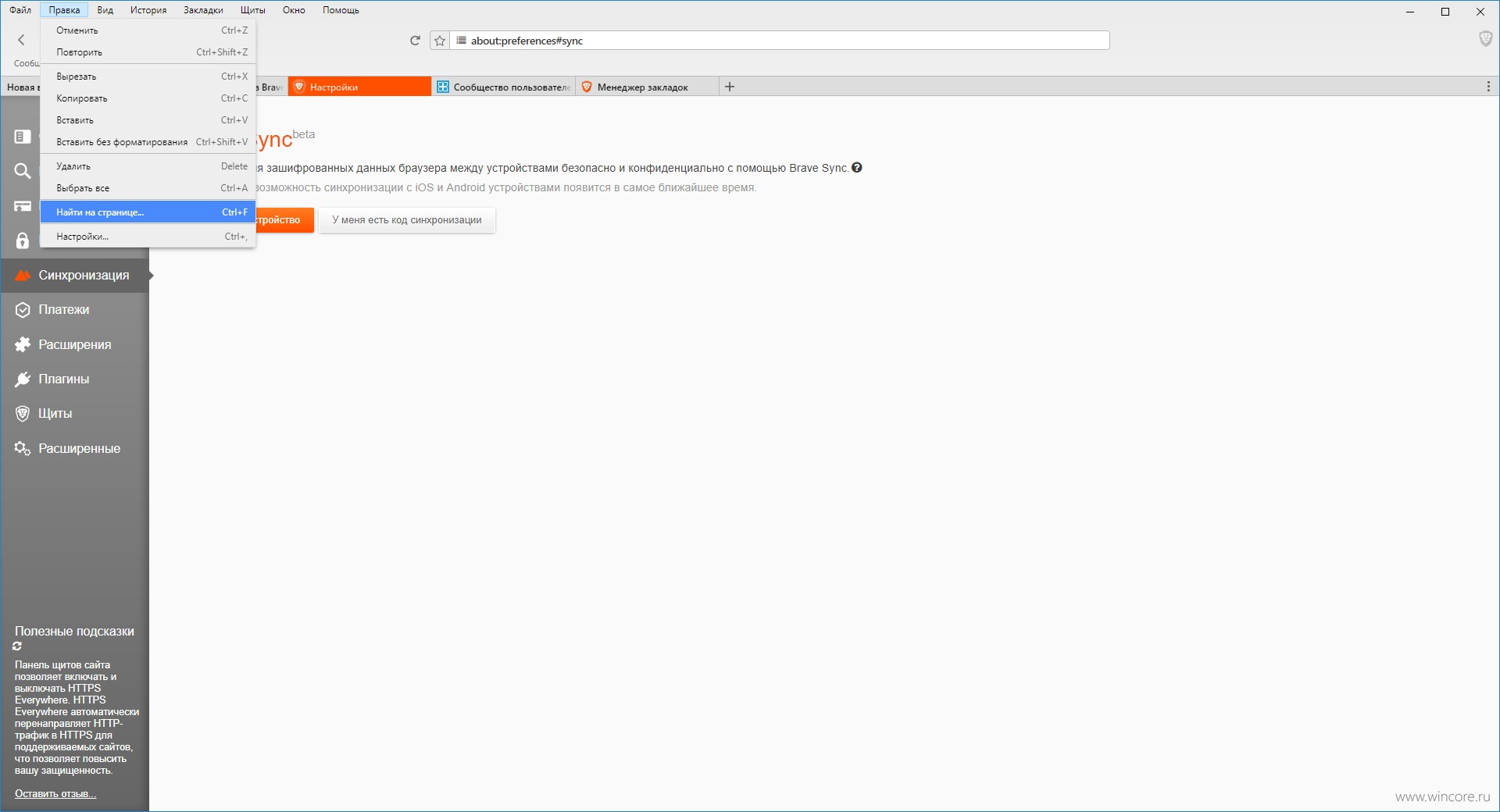Choose Настройки… menu entry
The height and width of the screenshot is (812, 1500).
click(x=148, y=237)
